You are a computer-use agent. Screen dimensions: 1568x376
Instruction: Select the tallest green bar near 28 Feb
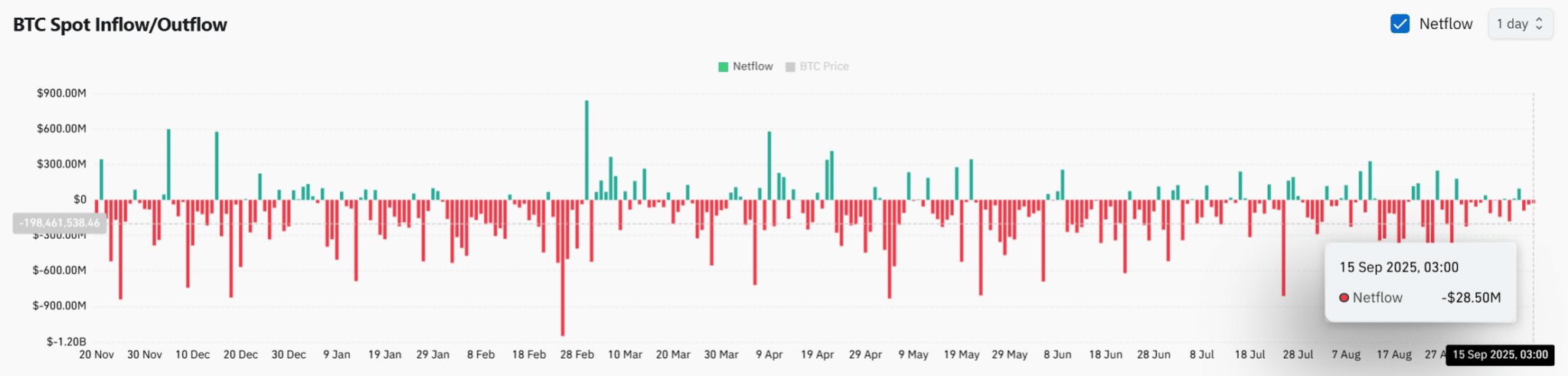[586, 150]
